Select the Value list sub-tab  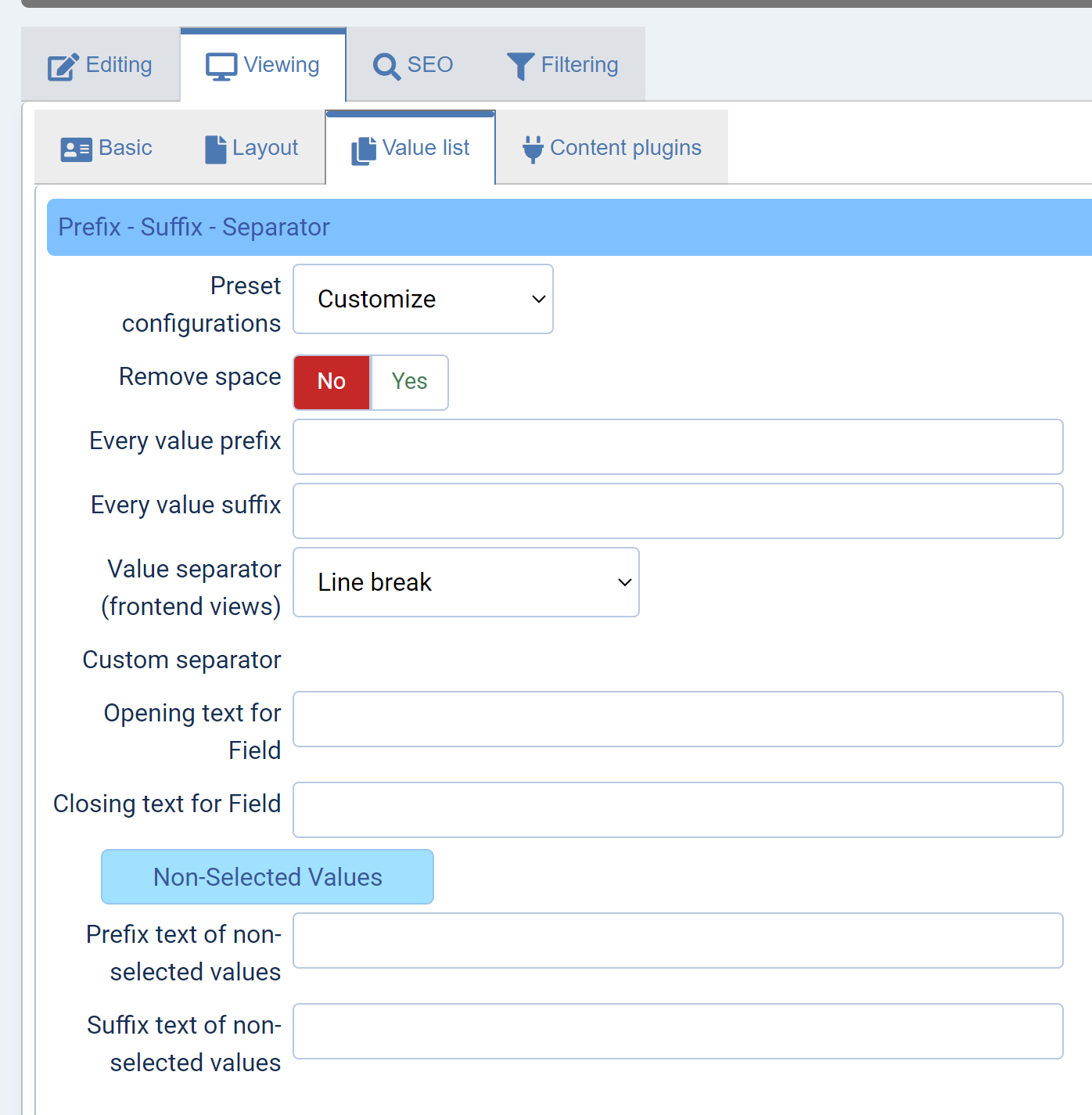pyautogui.click(x=411, y=148)
